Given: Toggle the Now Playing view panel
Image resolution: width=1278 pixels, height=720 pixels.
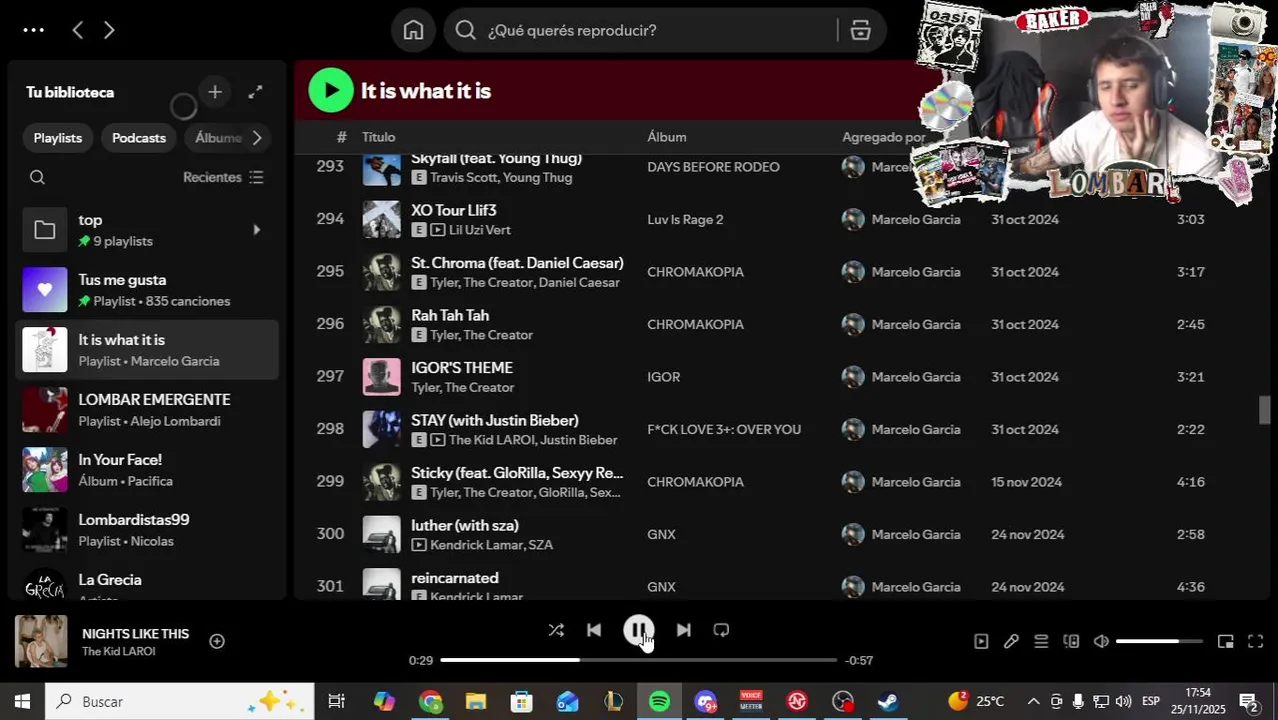Looking at the screenshot, I should coord(981,641).
